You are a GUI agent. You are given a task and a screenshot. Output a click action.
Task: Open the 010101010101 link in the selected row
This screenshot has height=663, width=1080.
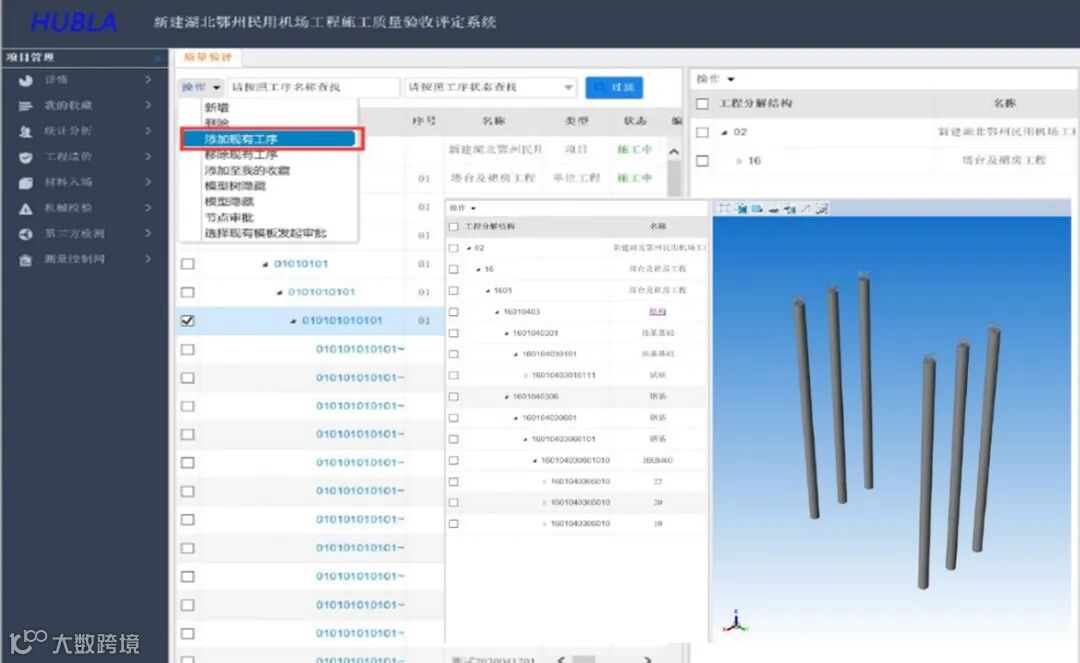[x=342, y=321]
